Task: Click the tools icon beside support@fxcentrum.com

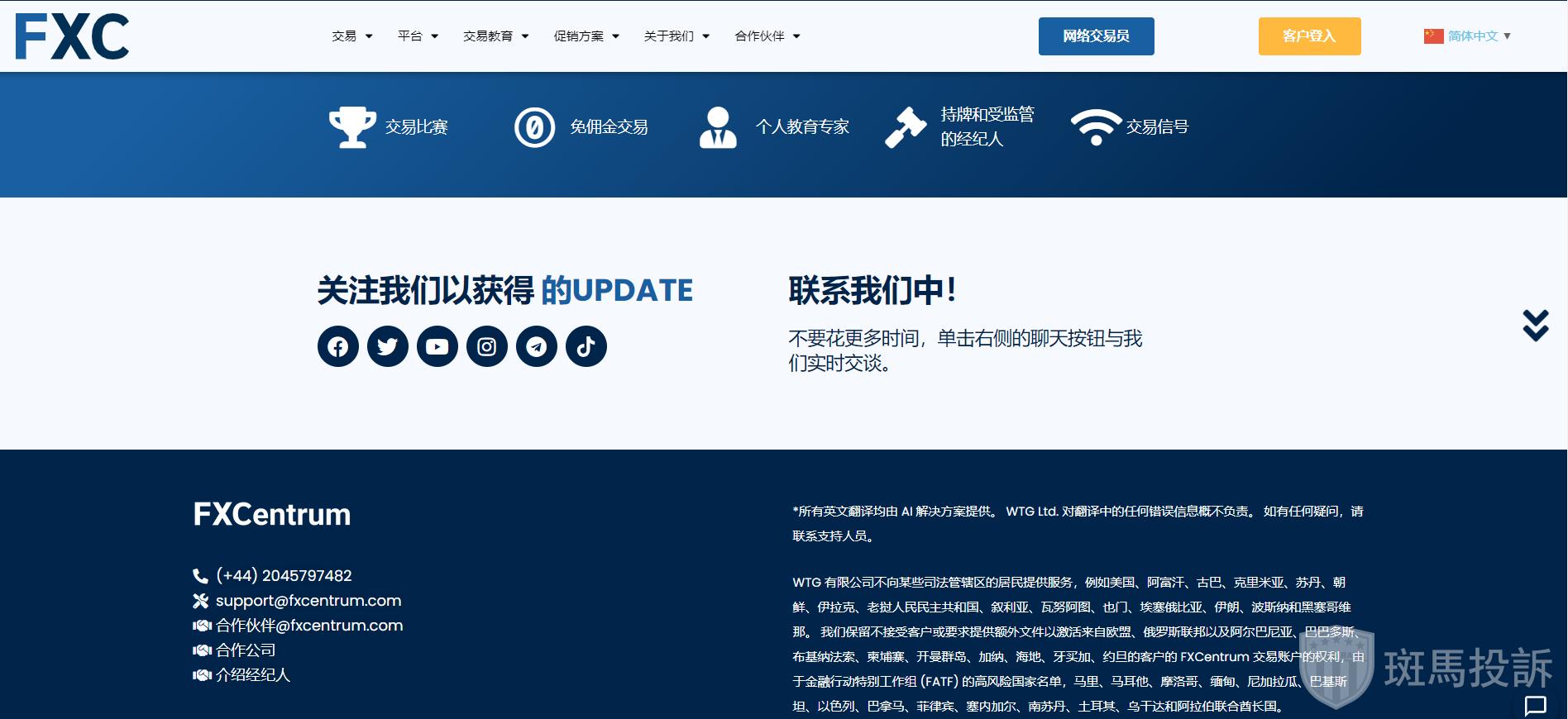Action: [200, 601]
